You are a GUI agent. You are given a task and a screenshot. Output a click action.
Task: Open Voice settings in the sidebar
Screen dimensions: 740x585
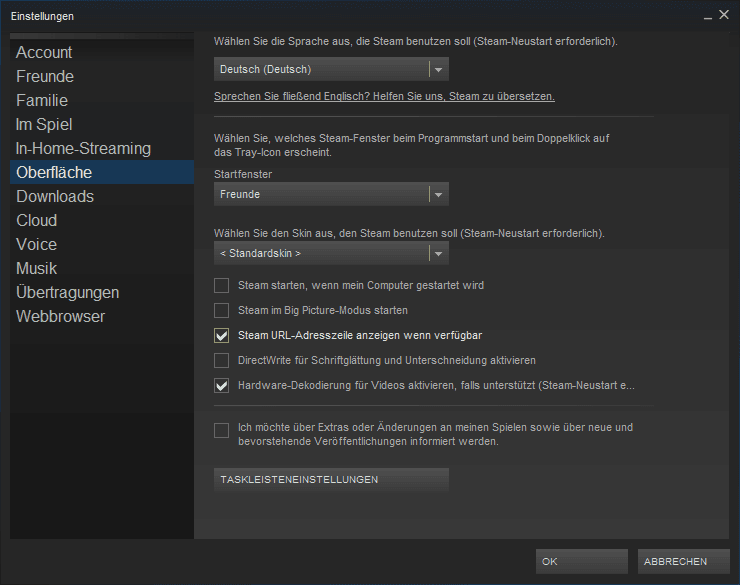[x=102, y=244]
